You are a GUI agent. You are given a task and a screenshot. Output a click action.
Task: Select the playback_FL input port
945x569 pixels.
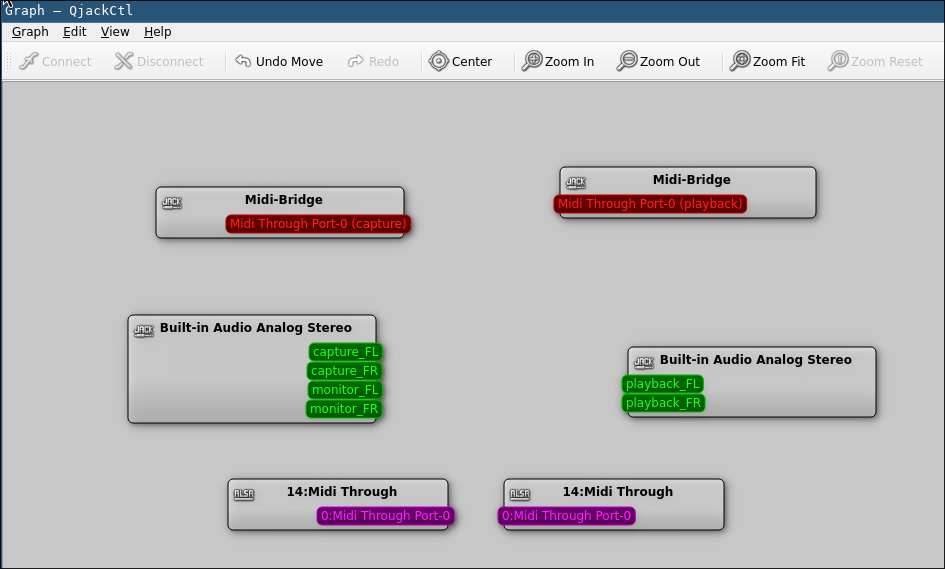663,384
